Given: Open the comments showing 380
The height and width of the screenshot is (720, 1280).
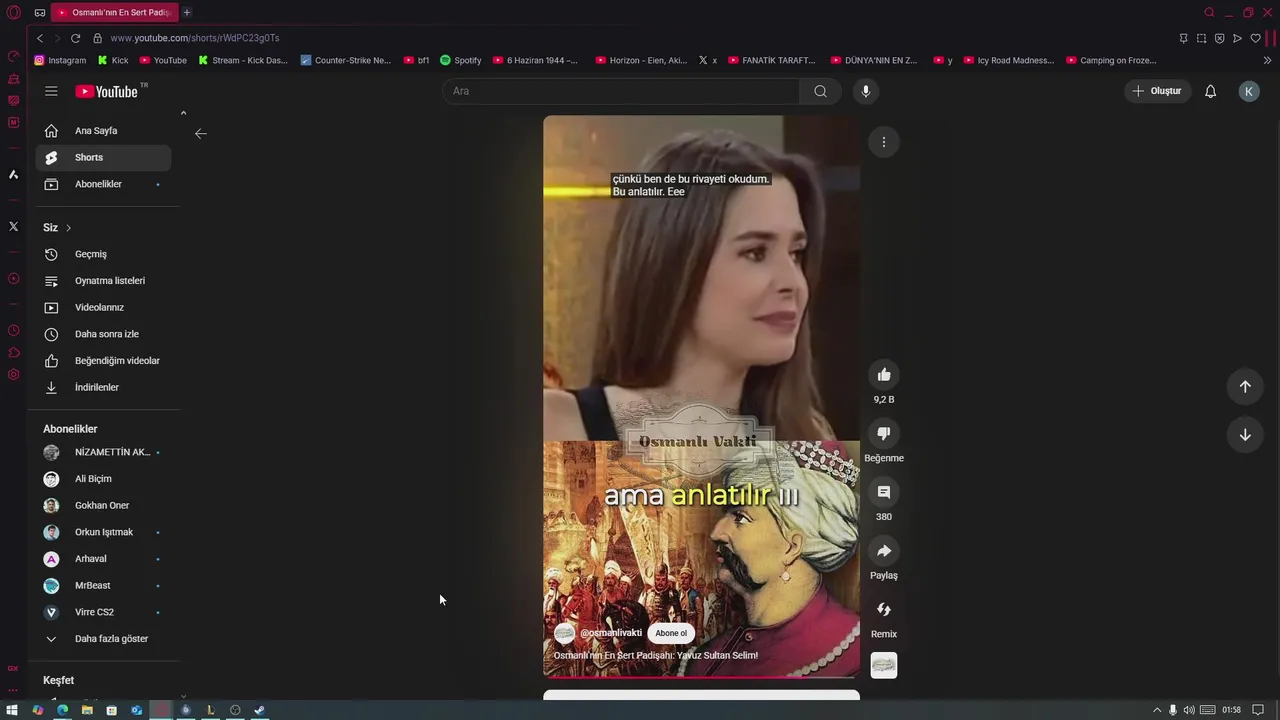Looking at the screenshot, I should click(x=884, y=492).
